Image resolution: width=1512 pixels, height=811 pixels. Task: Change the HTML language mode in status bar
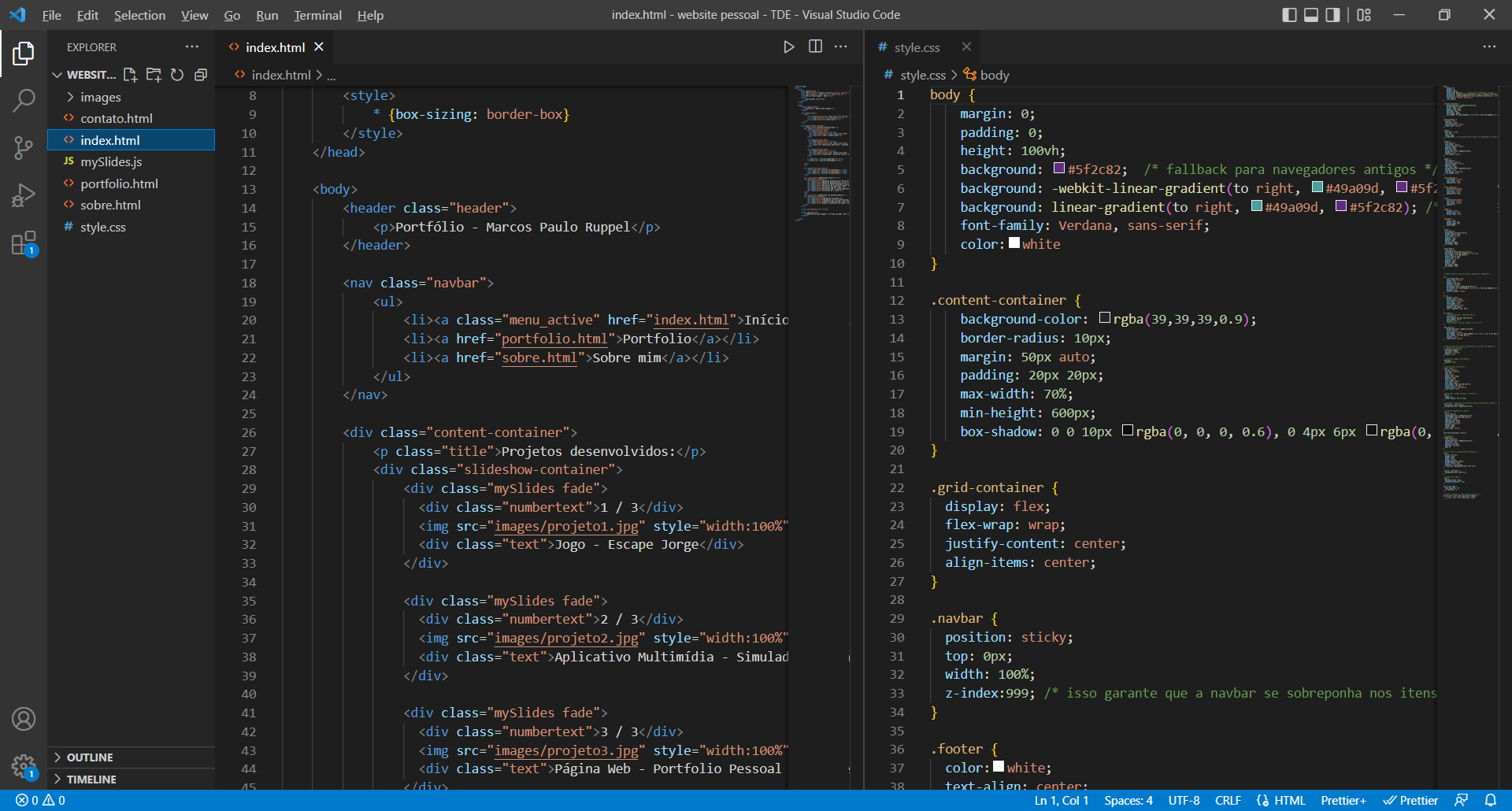tap(1289, 800)
